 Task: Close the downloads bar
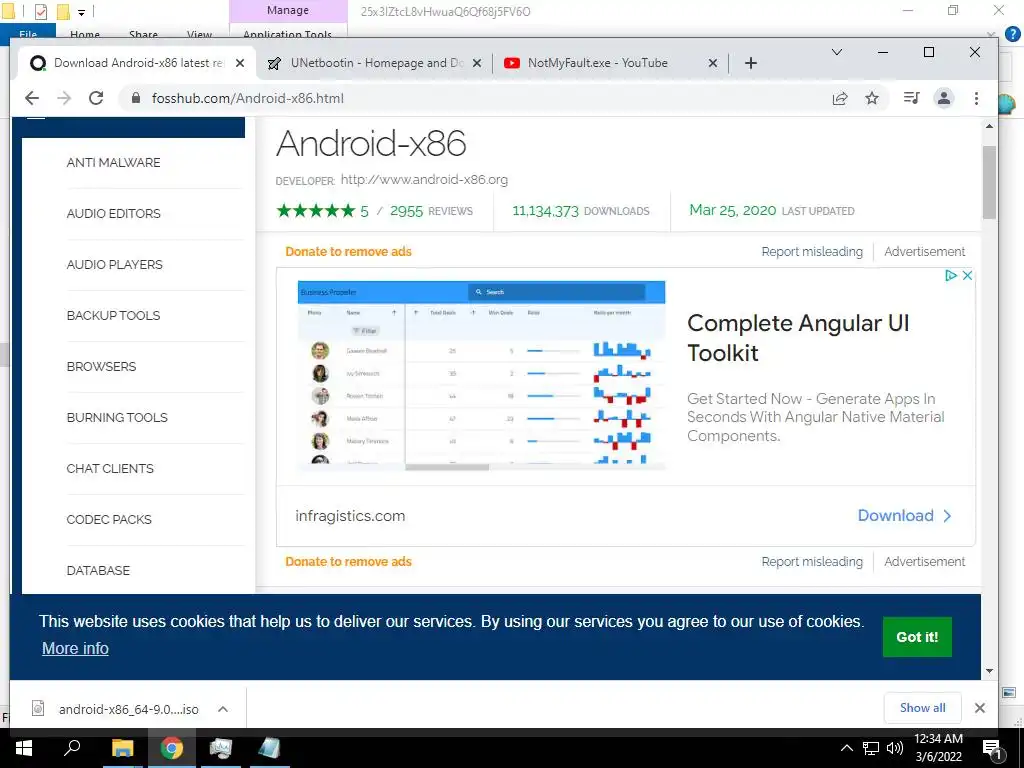980,708
